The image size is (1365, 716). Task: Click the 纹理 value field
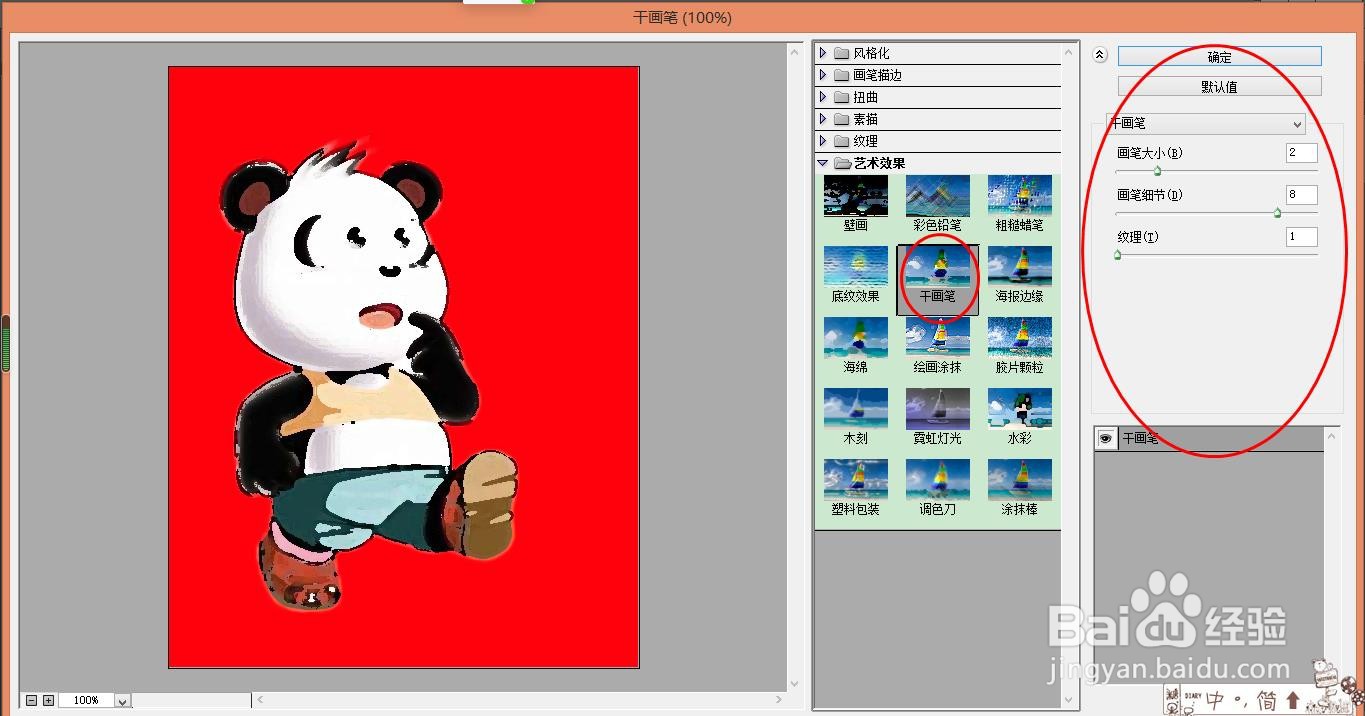pyautogui.click(x=1302, y=237)
